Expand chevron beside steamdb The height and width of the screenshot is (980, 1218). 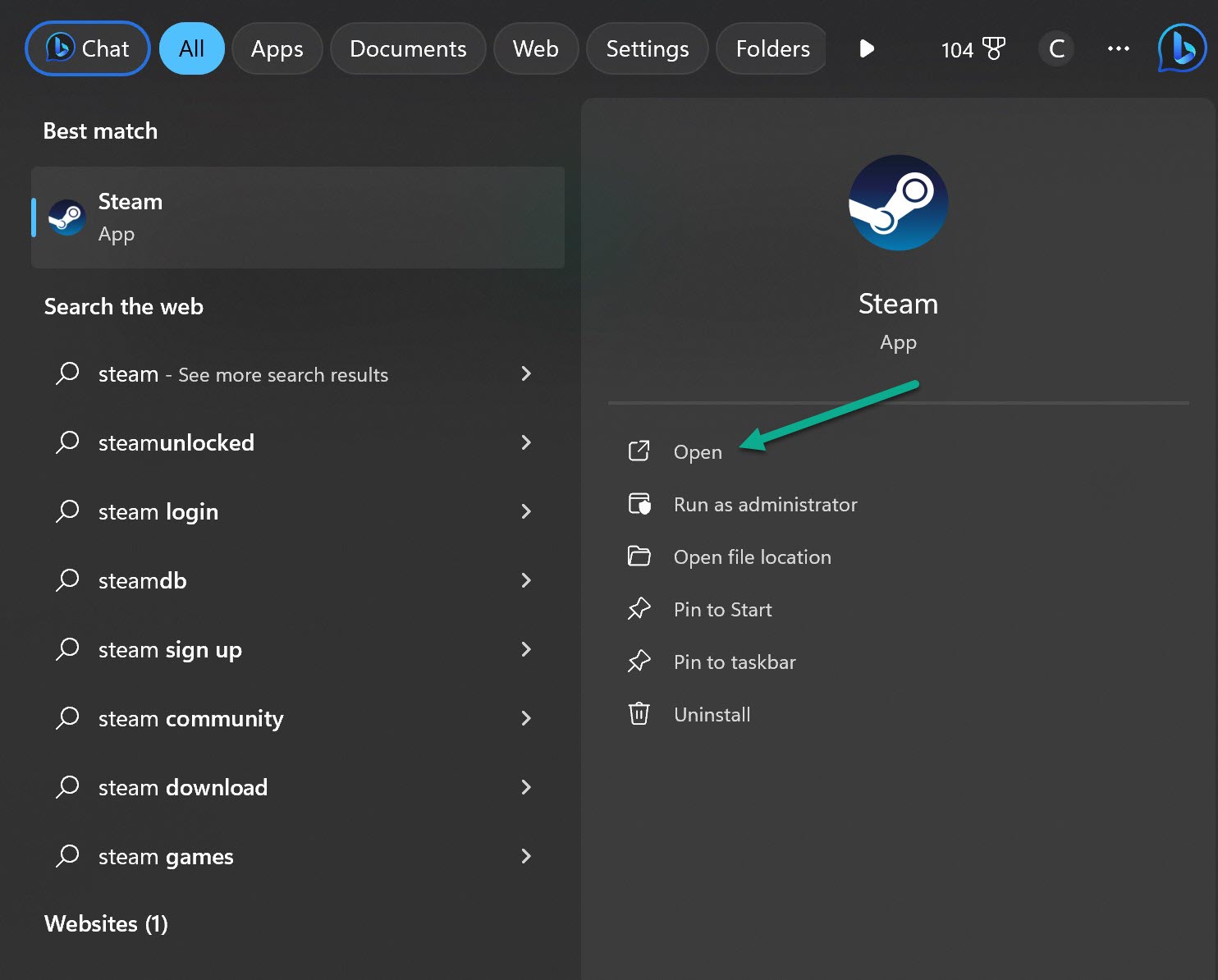click(526, 580)
